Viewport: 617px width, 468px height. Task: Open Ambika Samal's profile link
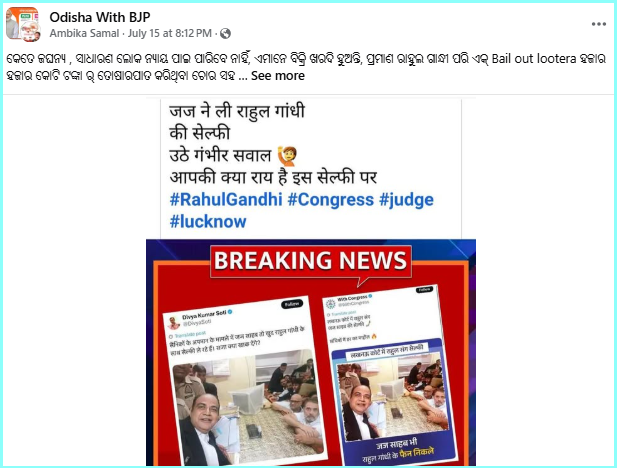pos(84,33)
